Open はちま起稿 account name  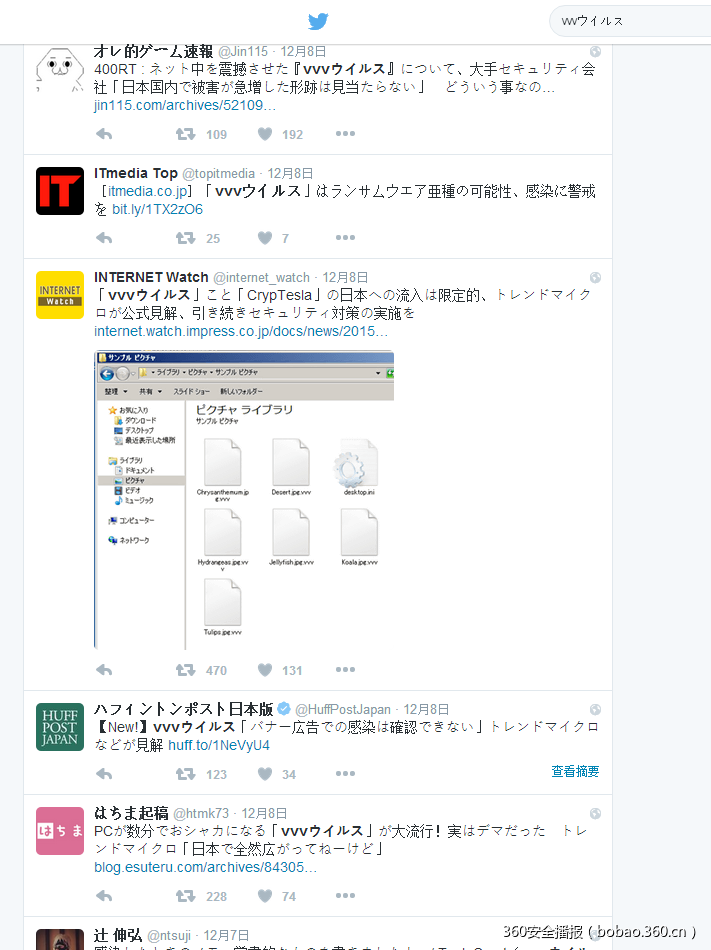pyautogui.click(x=131, y=813)
